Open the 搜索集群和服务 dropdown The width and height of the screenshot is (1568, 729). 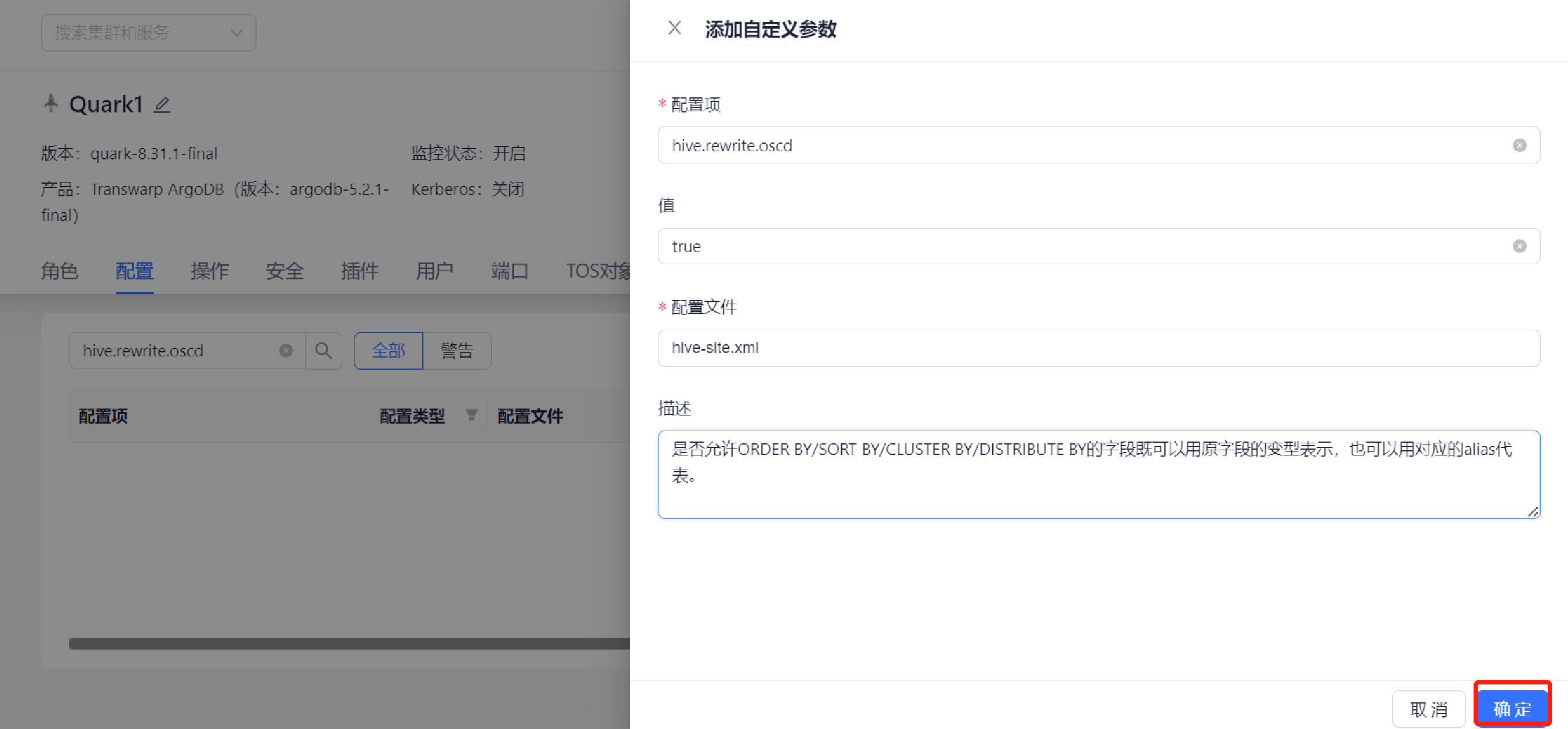(148, 33)
